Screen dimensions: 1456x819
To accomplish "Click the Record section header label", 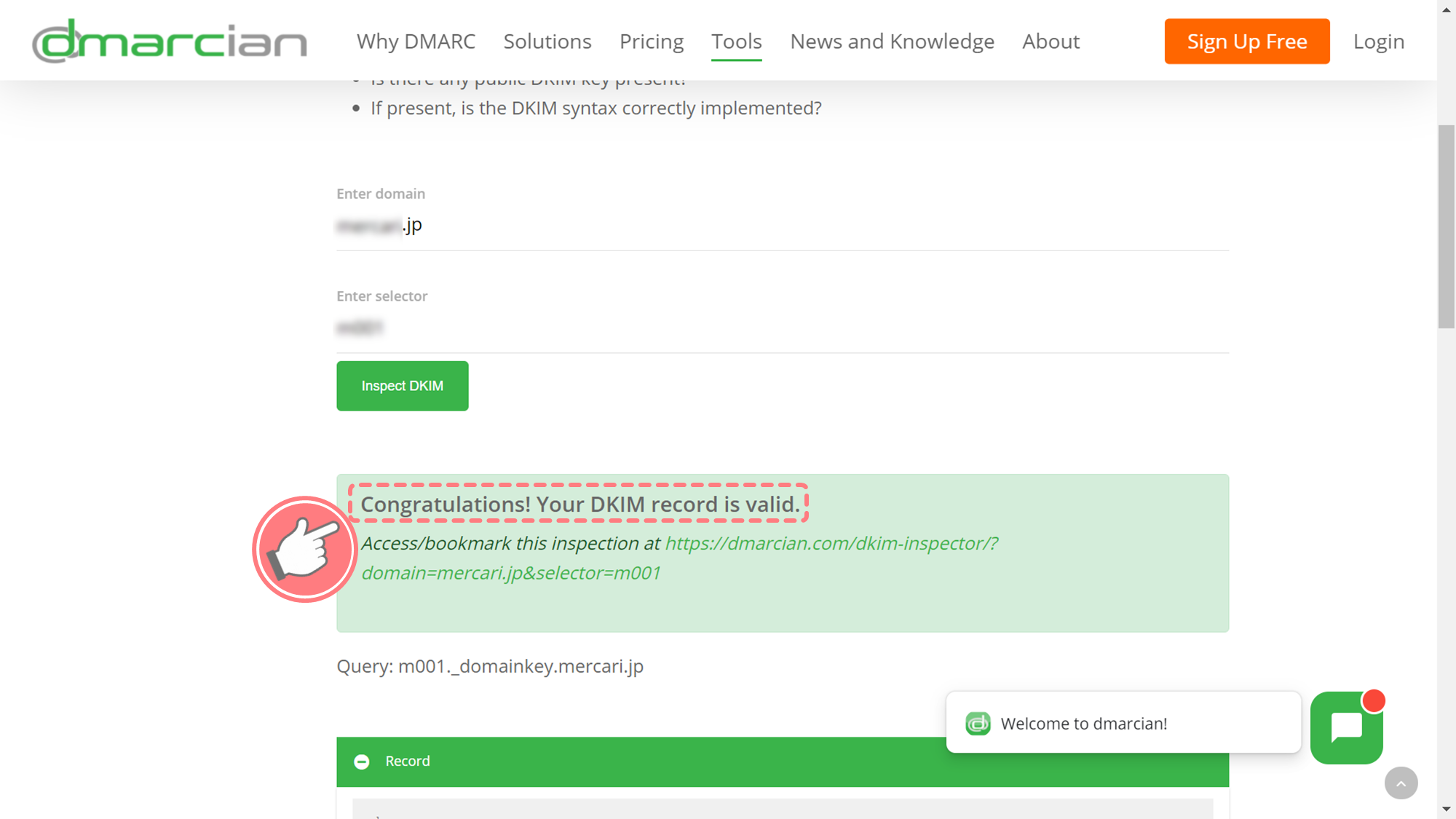I will 408,761.
